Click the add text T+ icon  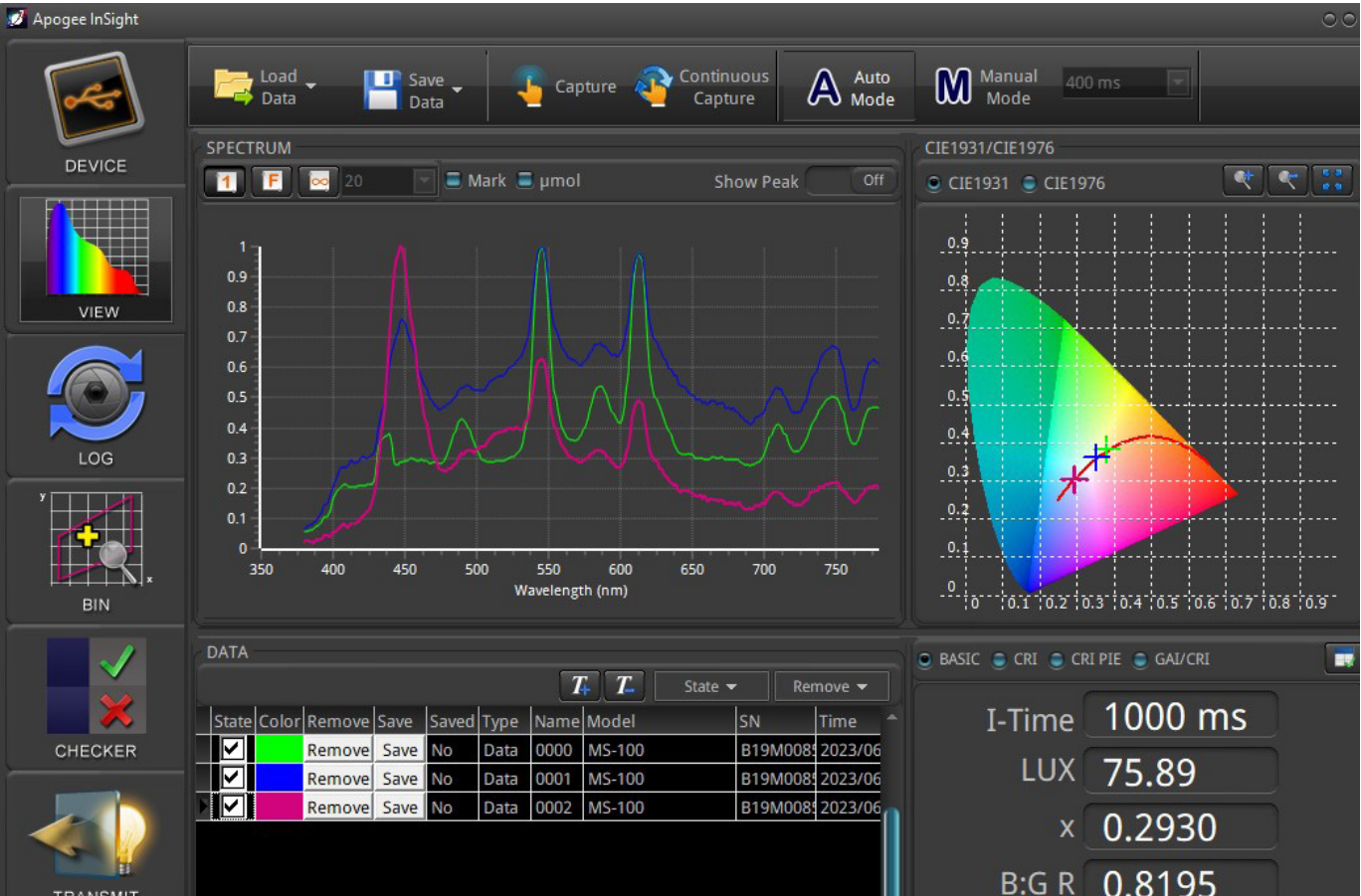click(x=580, y=685)
